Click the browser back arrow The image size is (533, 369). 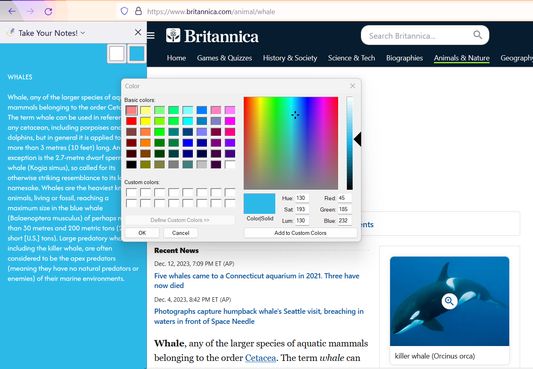click(x=12, y=12)
